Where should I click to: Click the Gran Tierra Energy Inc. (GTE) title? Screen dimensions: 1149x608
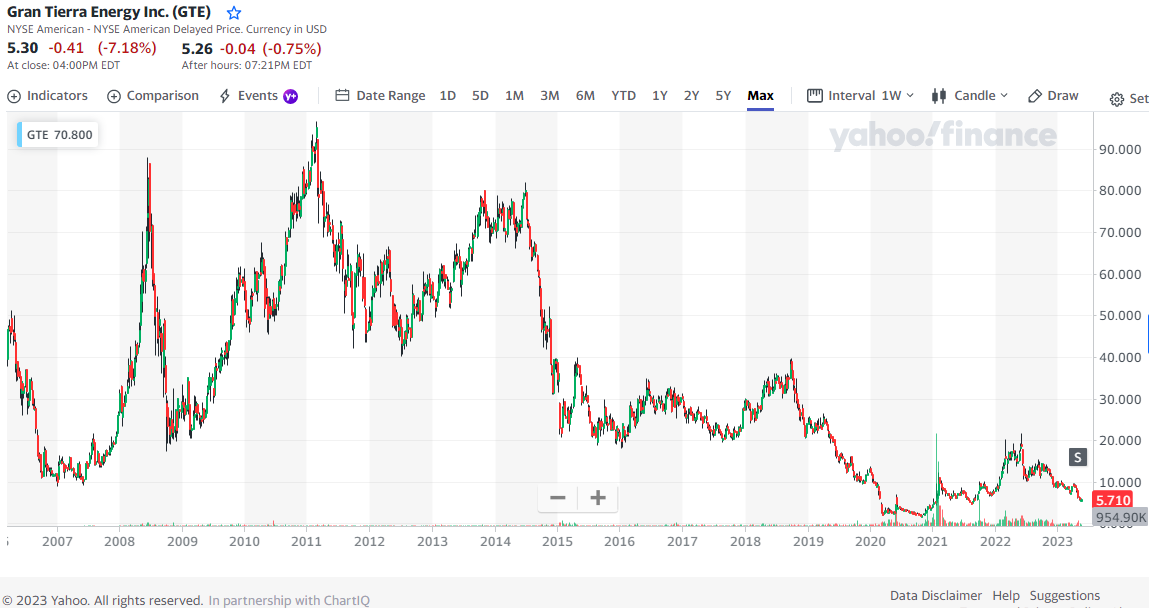108,12
